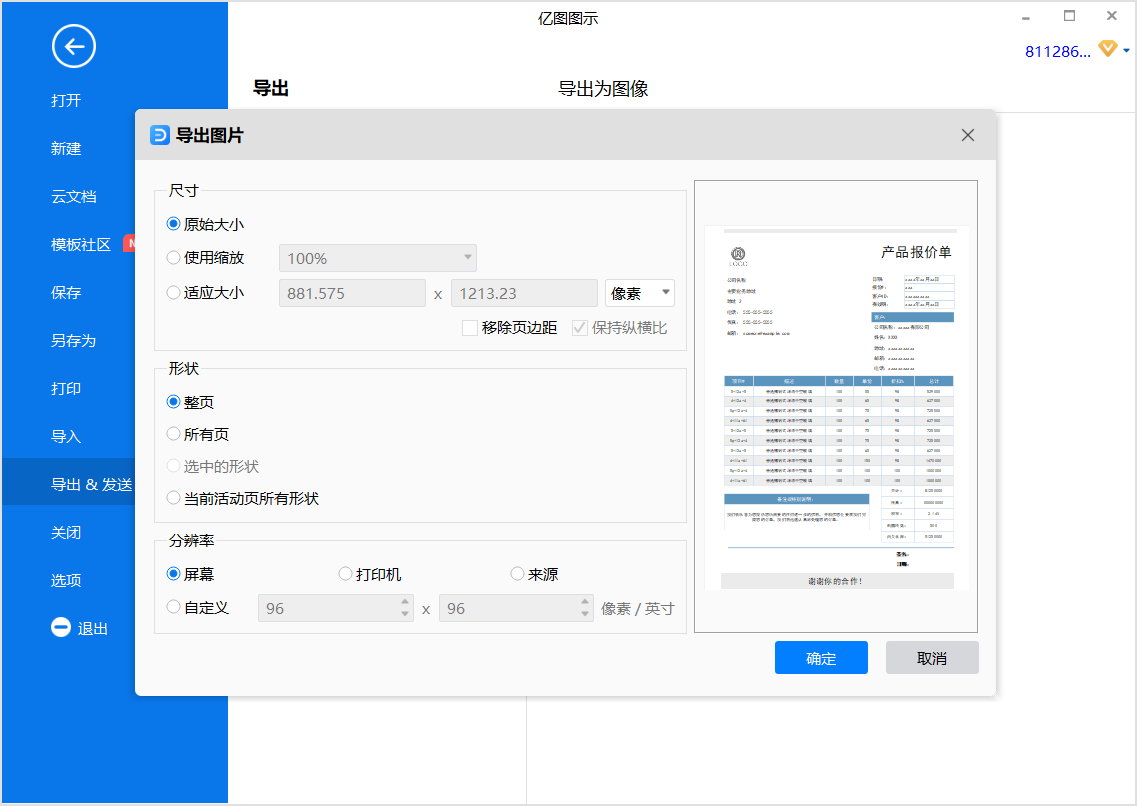Image resolution: width=1137 pixels, height=806 pixels.
Task: Open the account dropdown arrow near 811286
Action: click(1126, 51)
